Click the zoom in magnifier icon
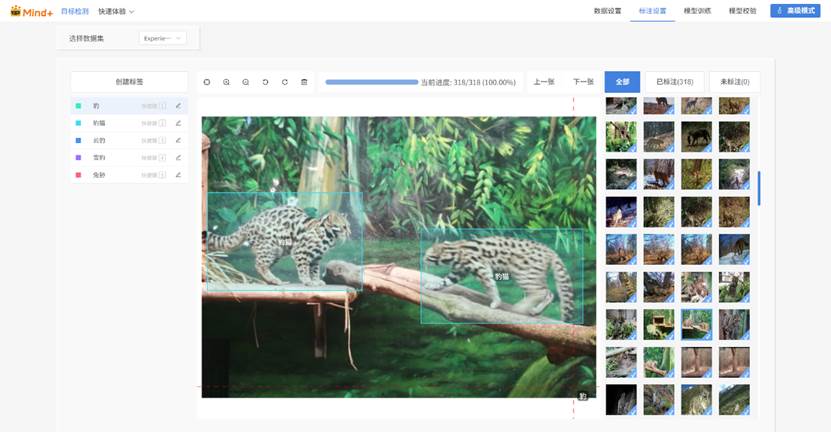 click(x=226, y=82)
